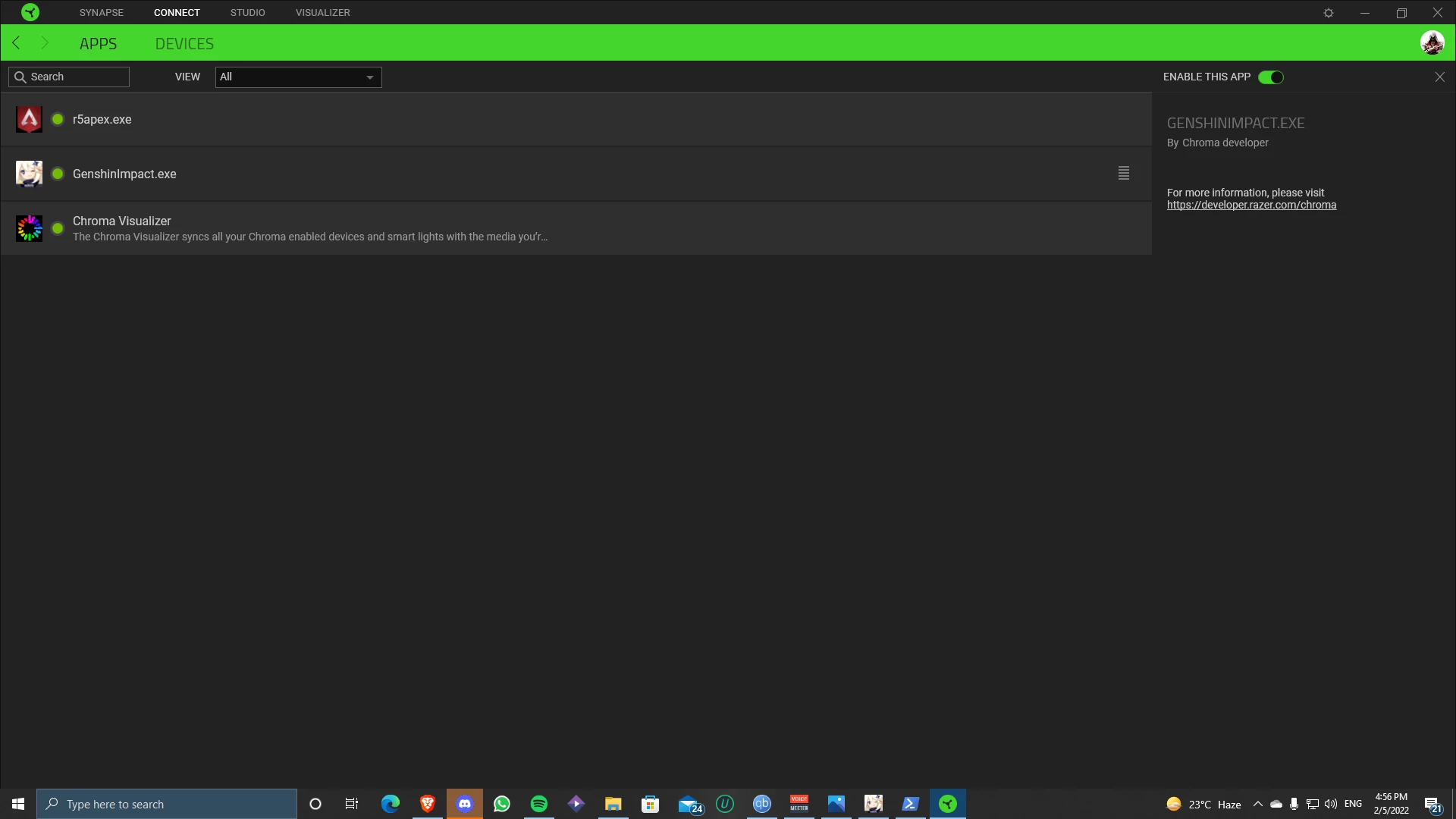1456x819 pixels.
Task: Open the View filter dropdown
Action: (298, 77)
